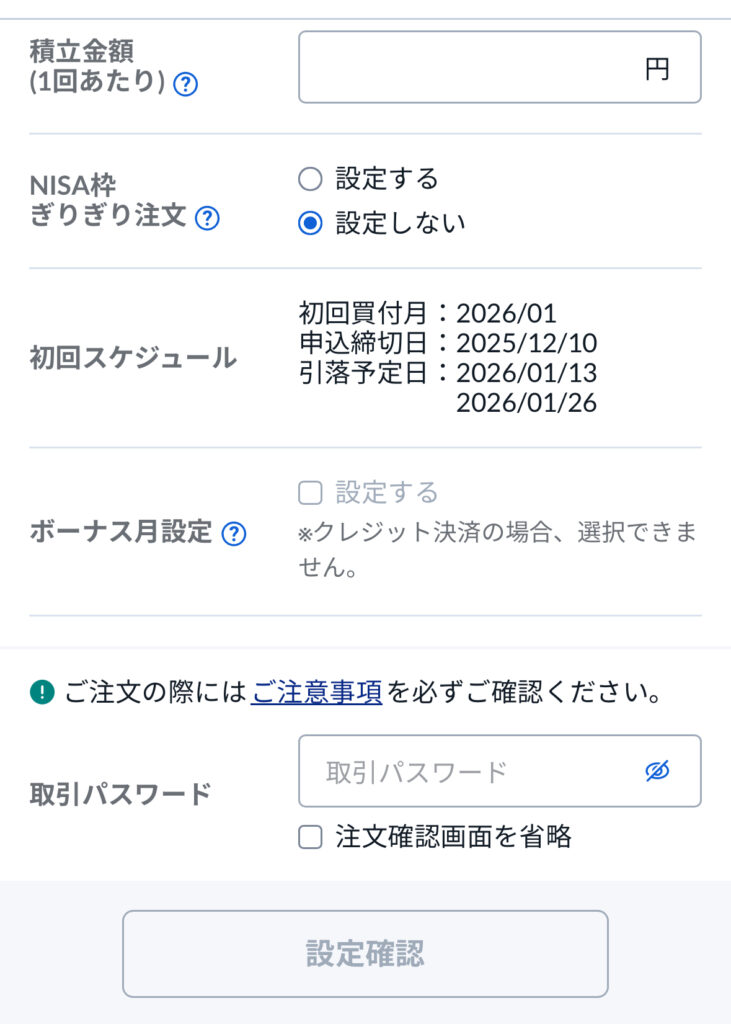Open the help icon beside 積立金額
The width and height of the screenshot is (731, 1024).
tap(185, 85)
